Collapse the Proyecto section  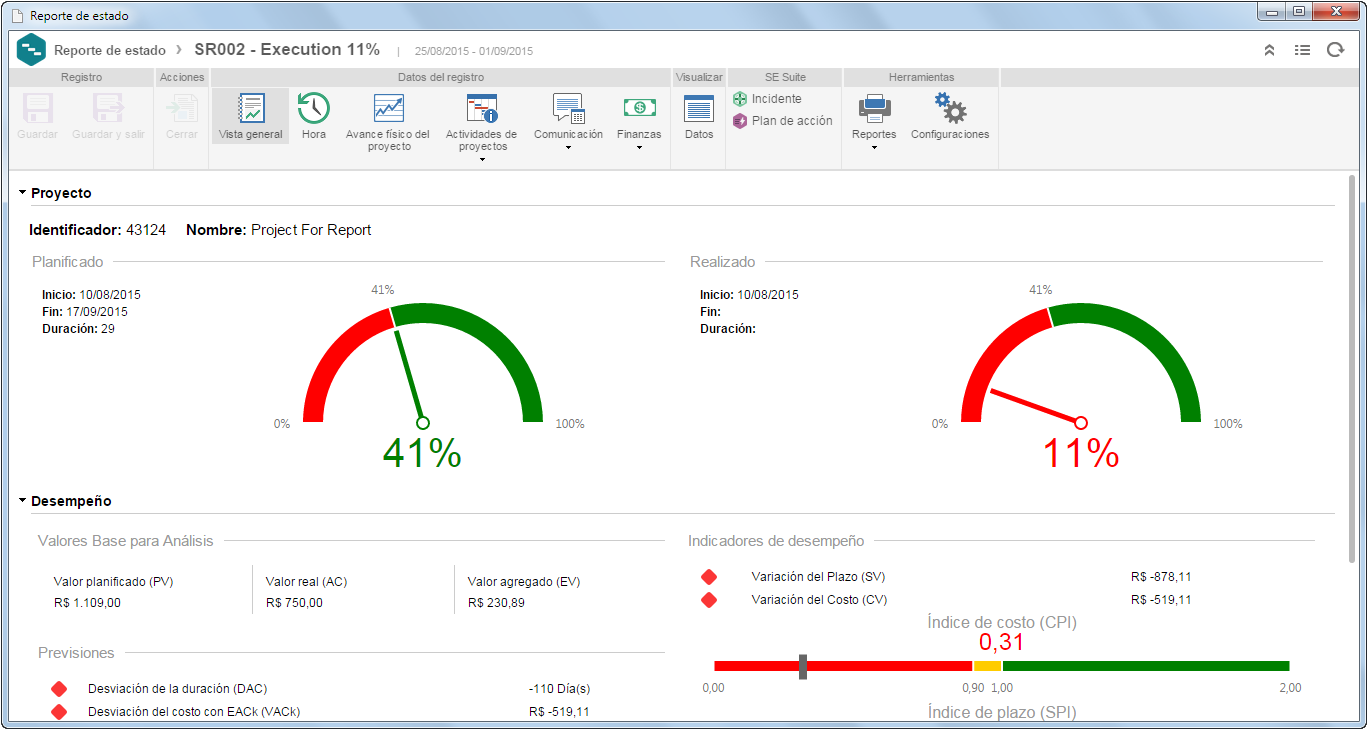[x=22, y=192]
